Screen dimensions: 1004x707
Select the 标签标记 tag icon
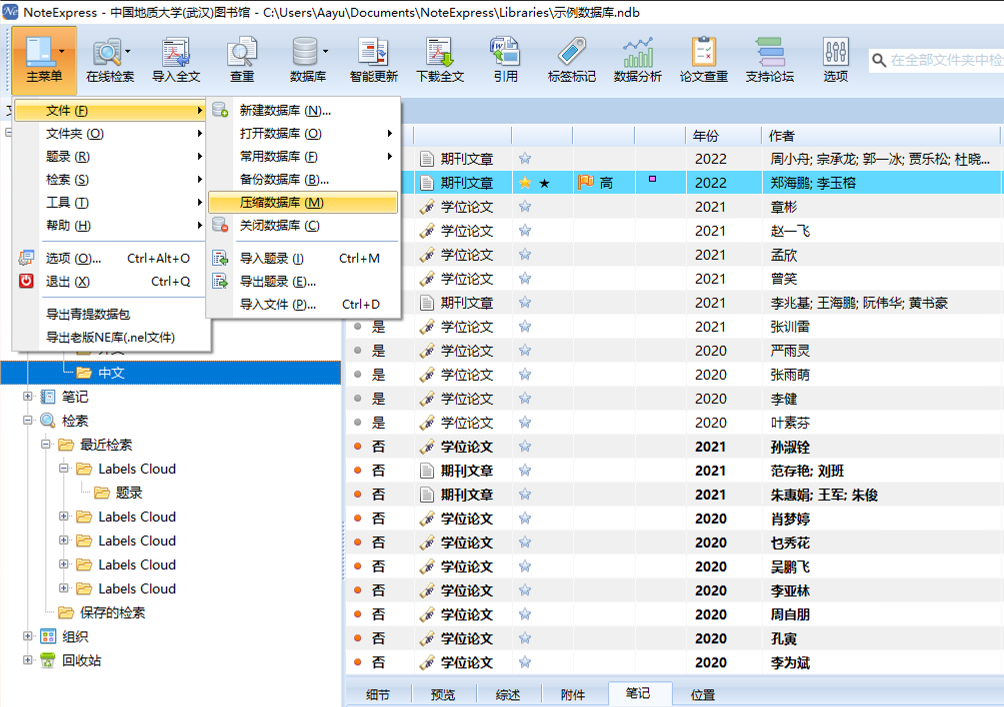click(571, 58)
